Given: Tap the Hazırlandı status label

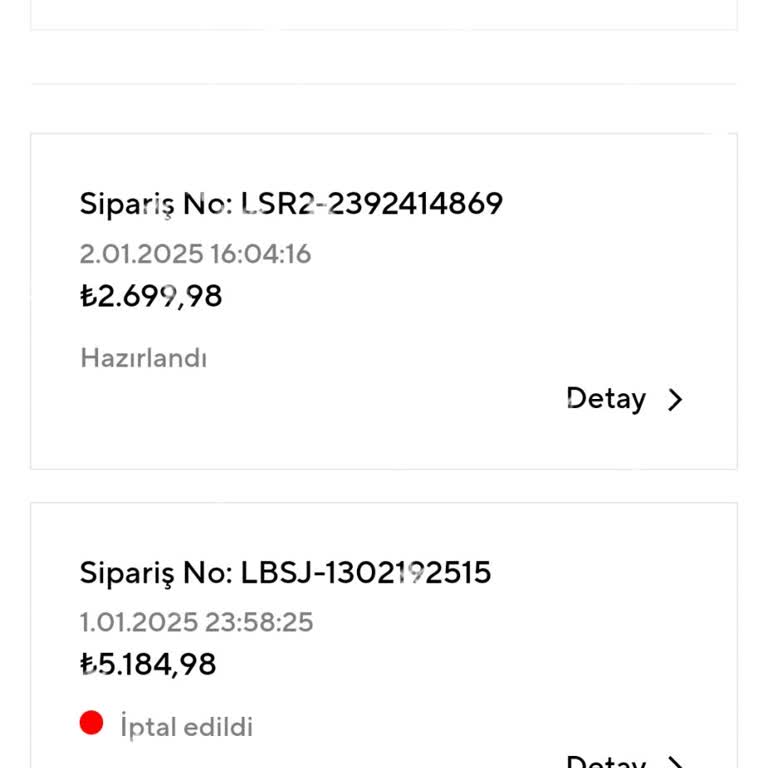Looking at the screenshot, I should 143,358.
